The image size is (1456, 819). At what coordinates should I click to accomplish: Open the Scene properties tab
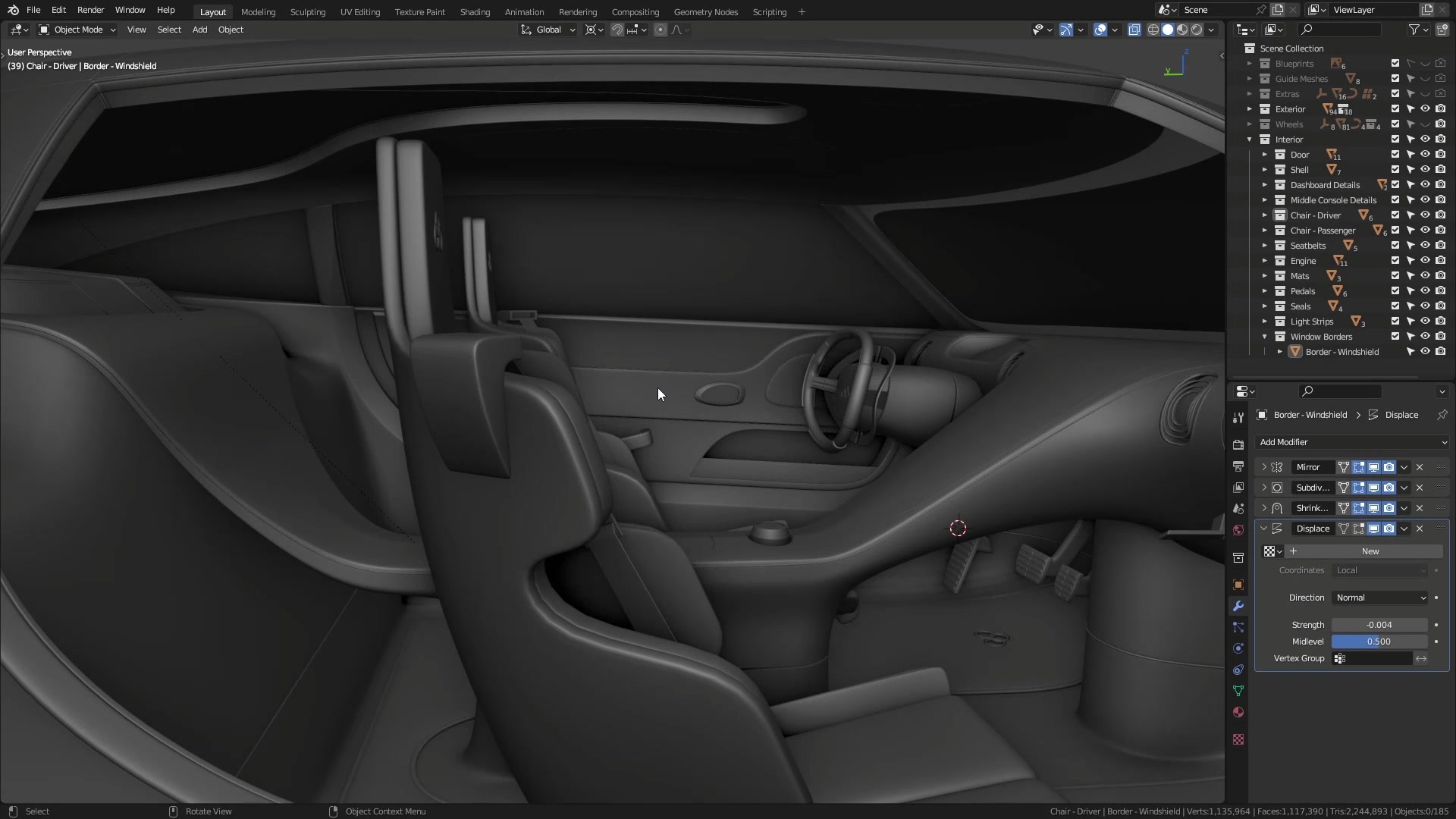click(1238, 509)
